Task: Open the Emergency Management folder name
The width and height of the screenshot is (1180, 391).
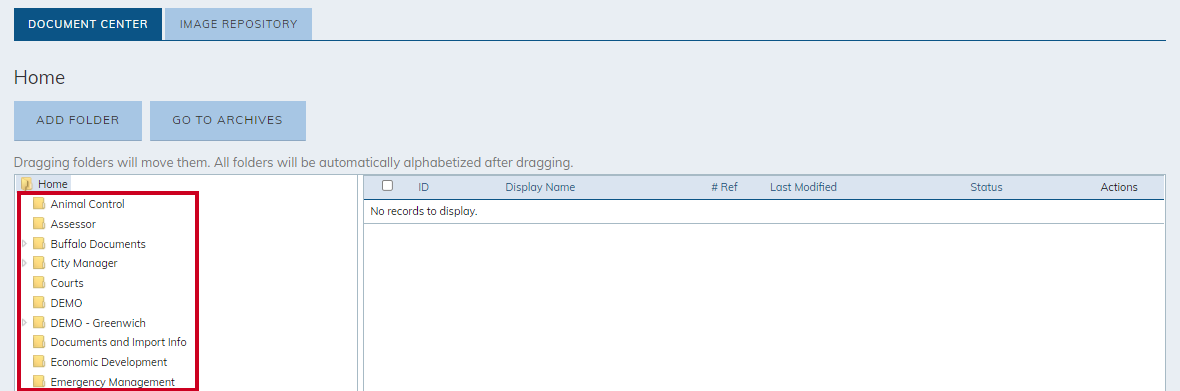Action: (x=112, y=382)
